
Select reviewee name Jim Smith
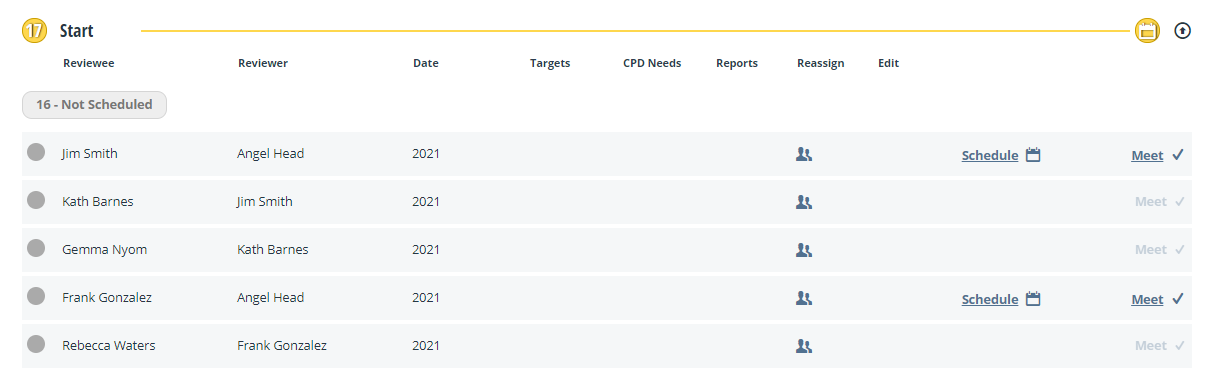90,154
